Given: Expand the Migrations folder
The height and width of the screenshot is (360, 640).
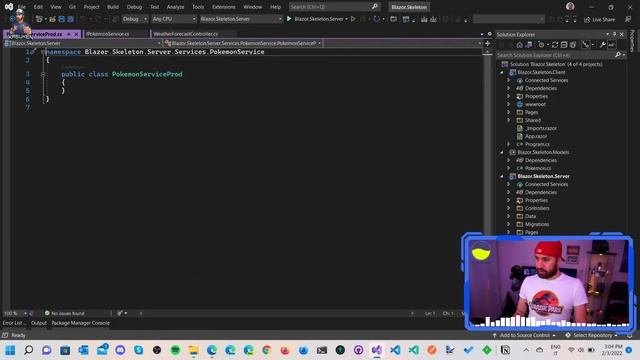Looking at the screenshot, I should pyautogui.click(x=509, y=224).
